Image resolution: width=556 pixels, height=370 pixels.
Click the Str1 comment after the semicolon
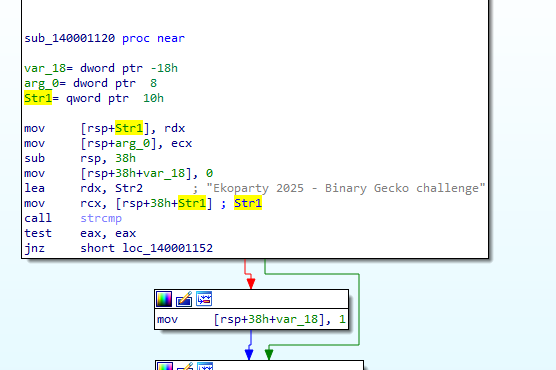(248, 203)
